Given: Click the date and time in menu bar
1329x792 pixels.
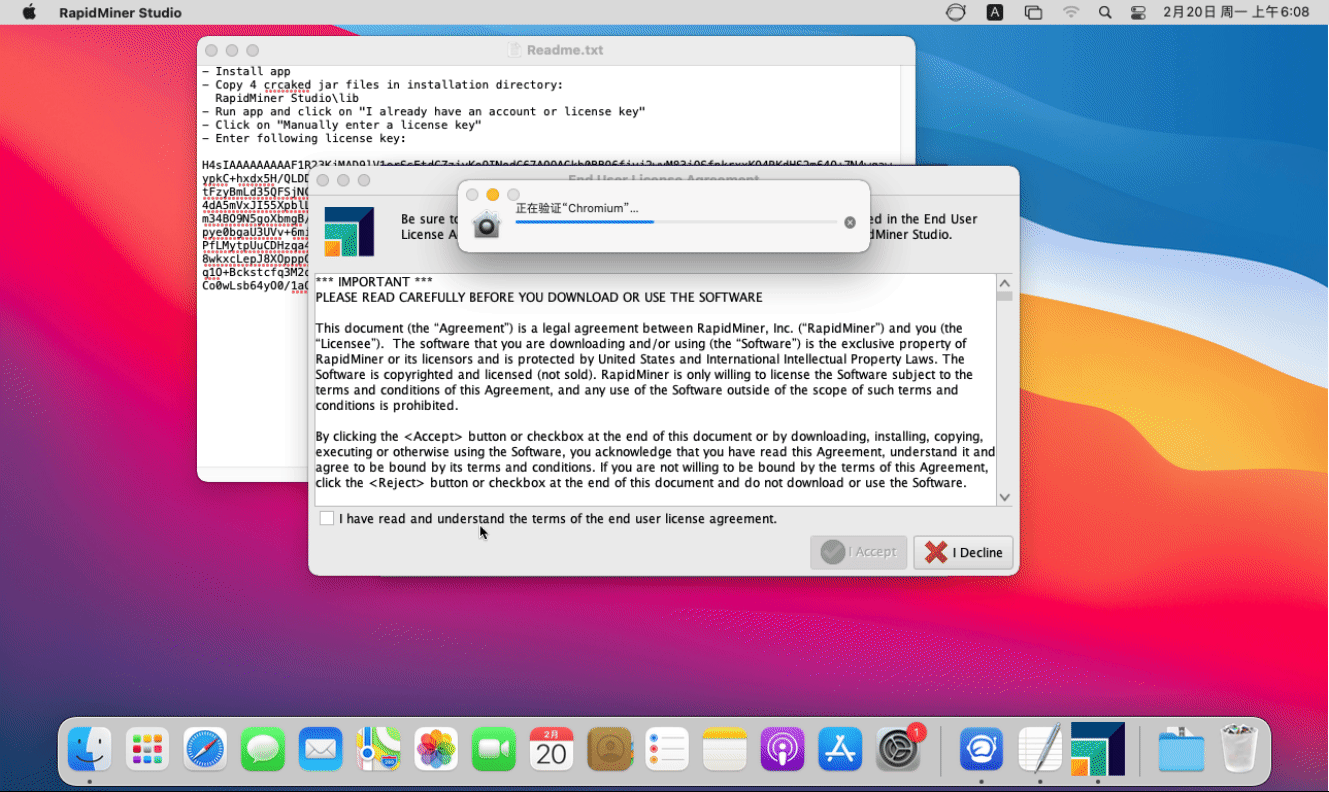Looking at the screenshot, I should click(1236, 12).
